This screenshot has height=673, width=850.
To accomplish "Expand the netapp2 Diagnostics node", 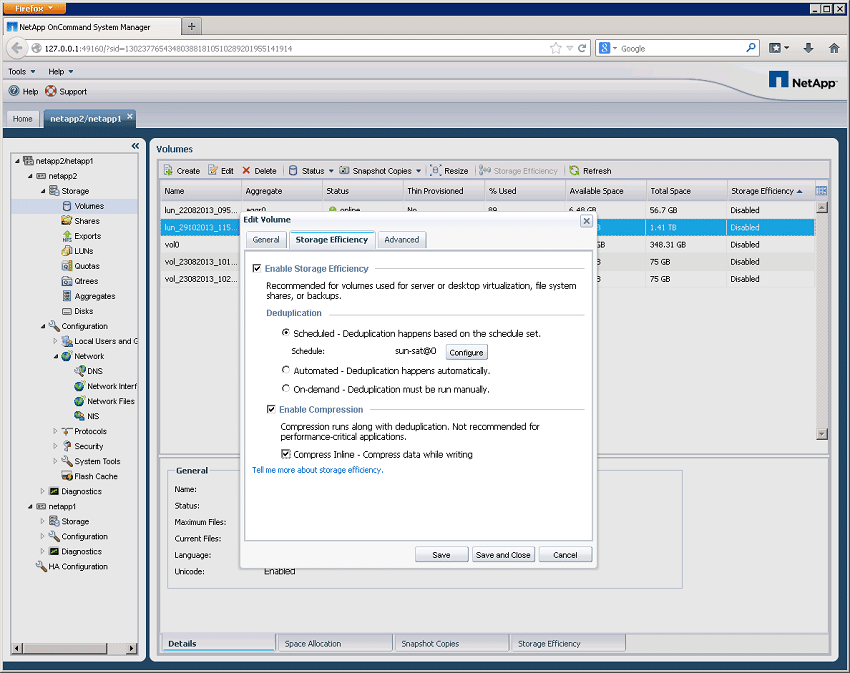I will point(43,491).
